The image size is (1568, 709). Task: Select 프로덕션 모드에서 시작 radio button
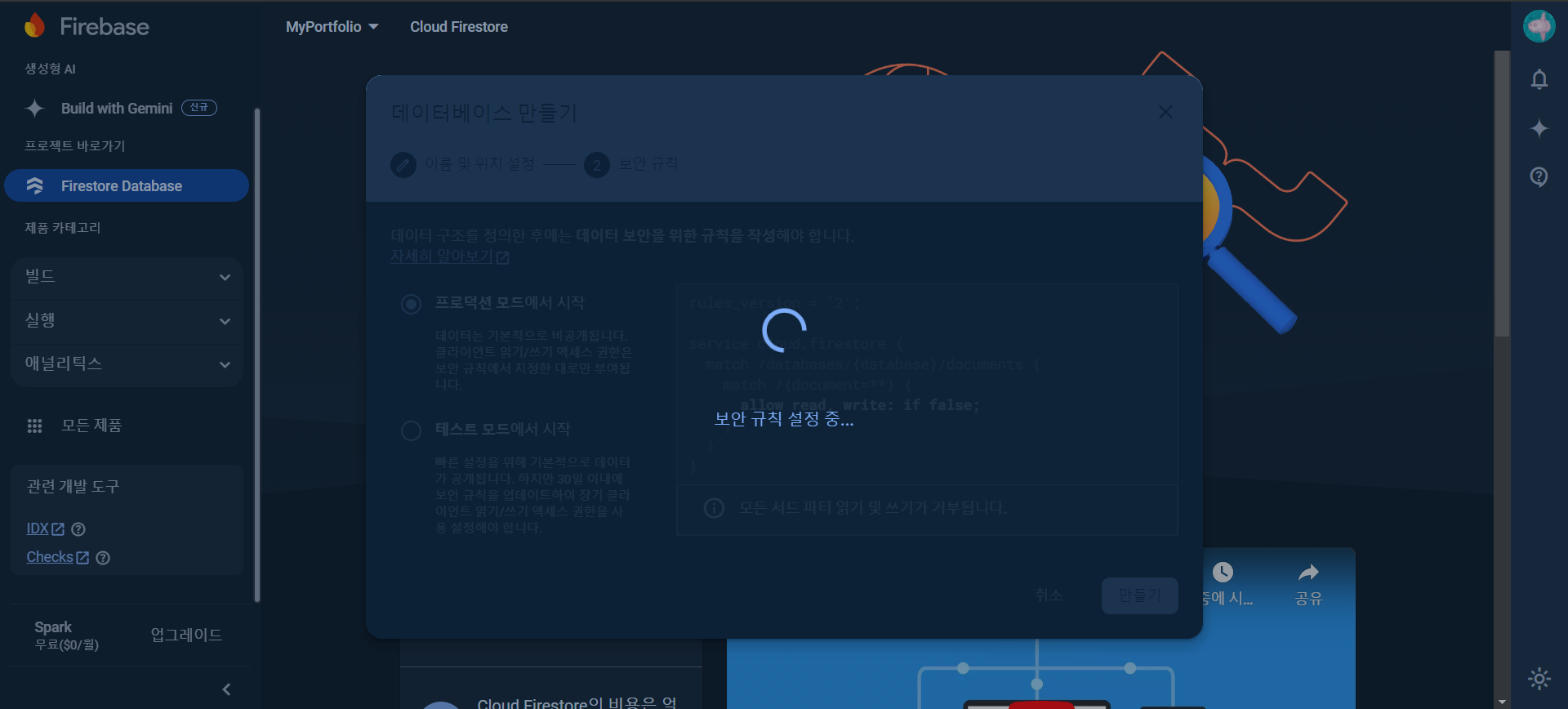point(411,305)
